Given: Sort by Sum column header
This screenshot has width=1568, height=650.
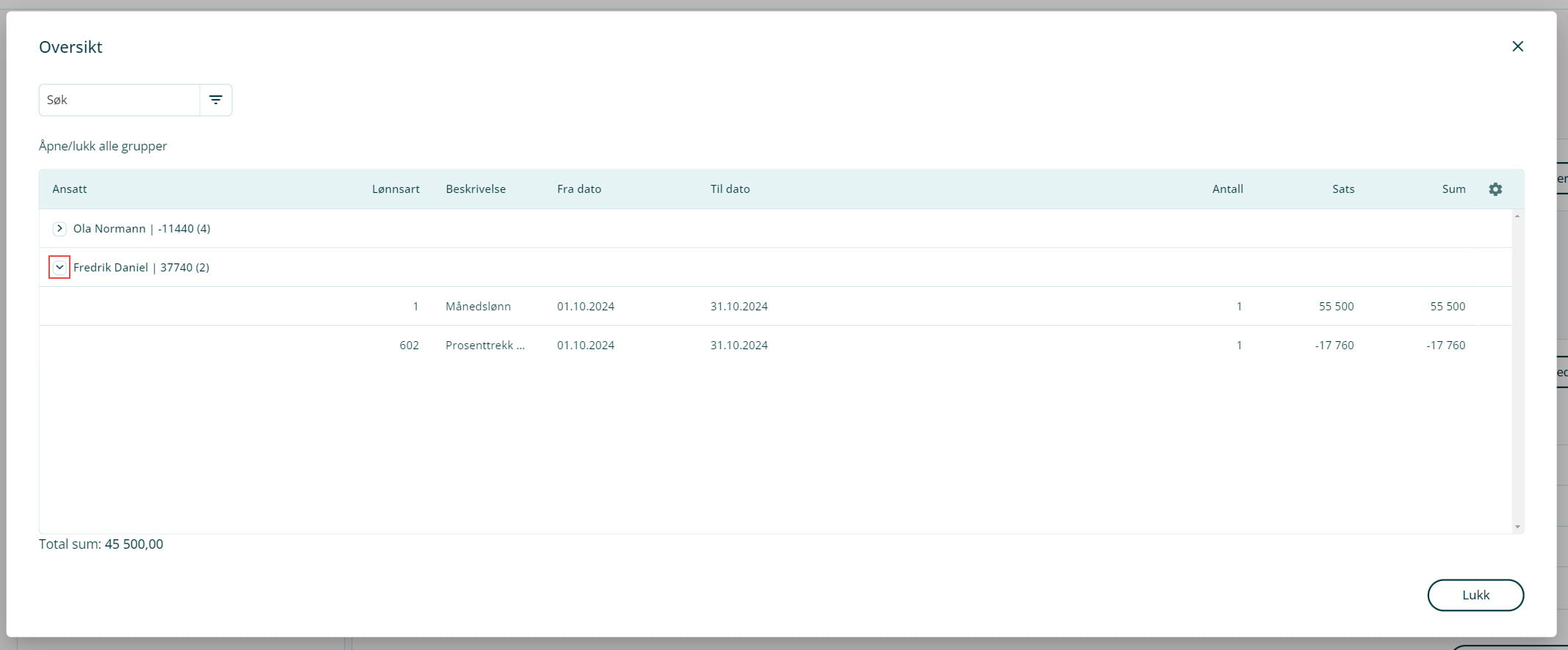Looking at the screenshot, I should tap(1453, 189).
